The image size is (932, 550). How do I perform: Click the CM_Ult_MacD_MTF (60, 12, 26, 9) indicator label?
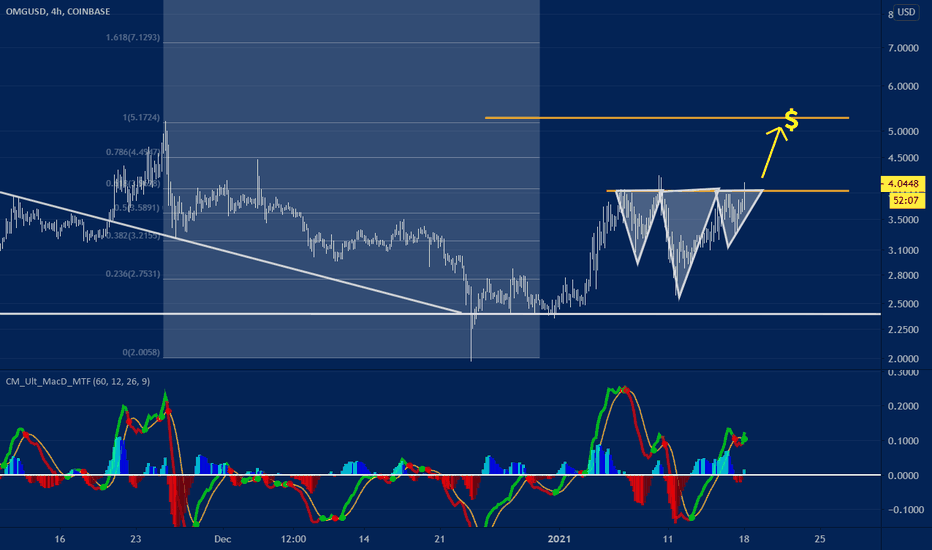pos(78,381)
